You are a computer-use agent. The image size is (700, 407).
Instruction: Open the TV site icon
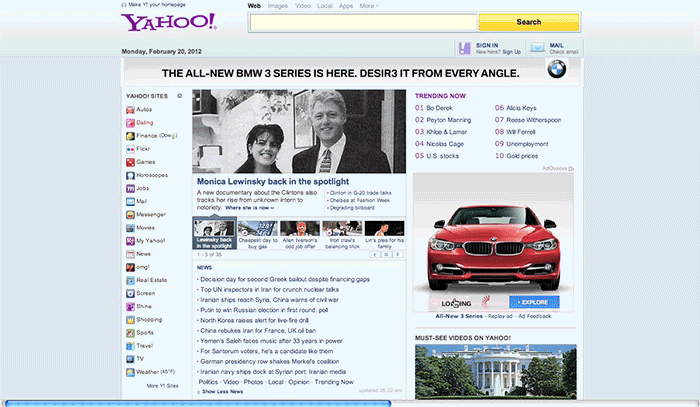130,360
